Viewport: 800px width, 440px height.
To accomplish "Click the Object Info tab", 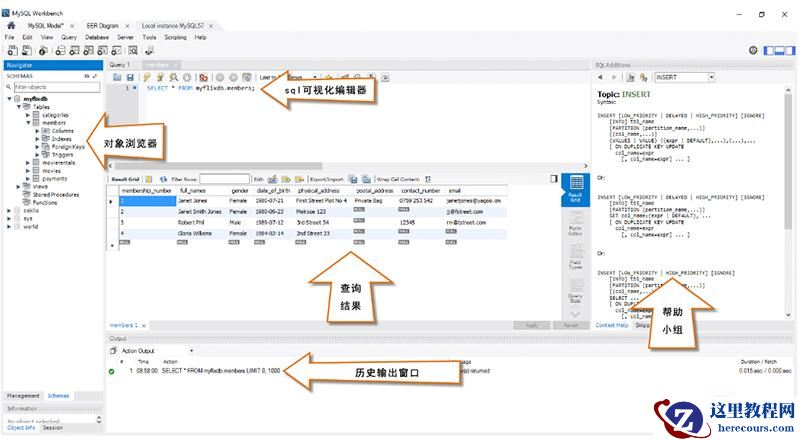I will [21, 428].
